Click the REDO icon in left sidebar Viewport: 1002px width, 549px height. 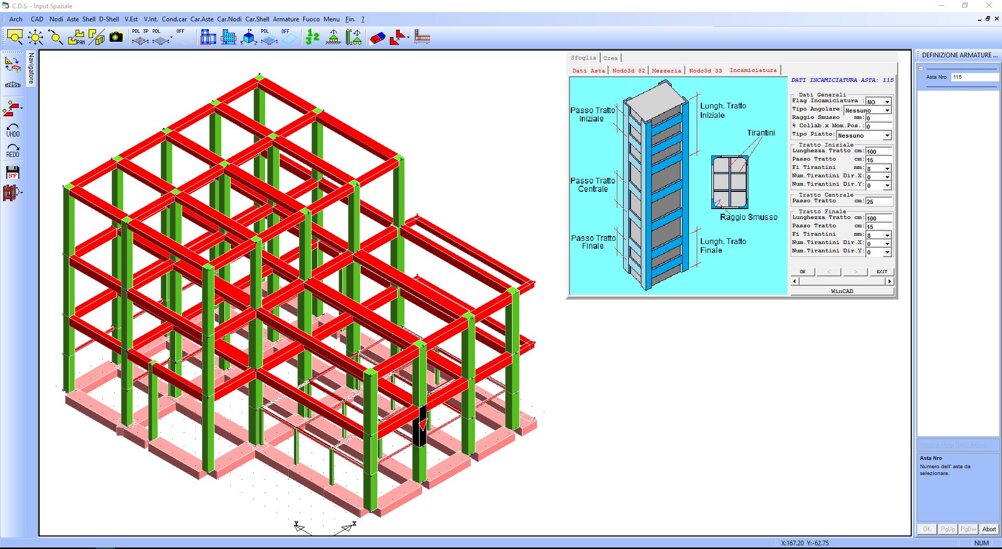[x=13, y=150]
